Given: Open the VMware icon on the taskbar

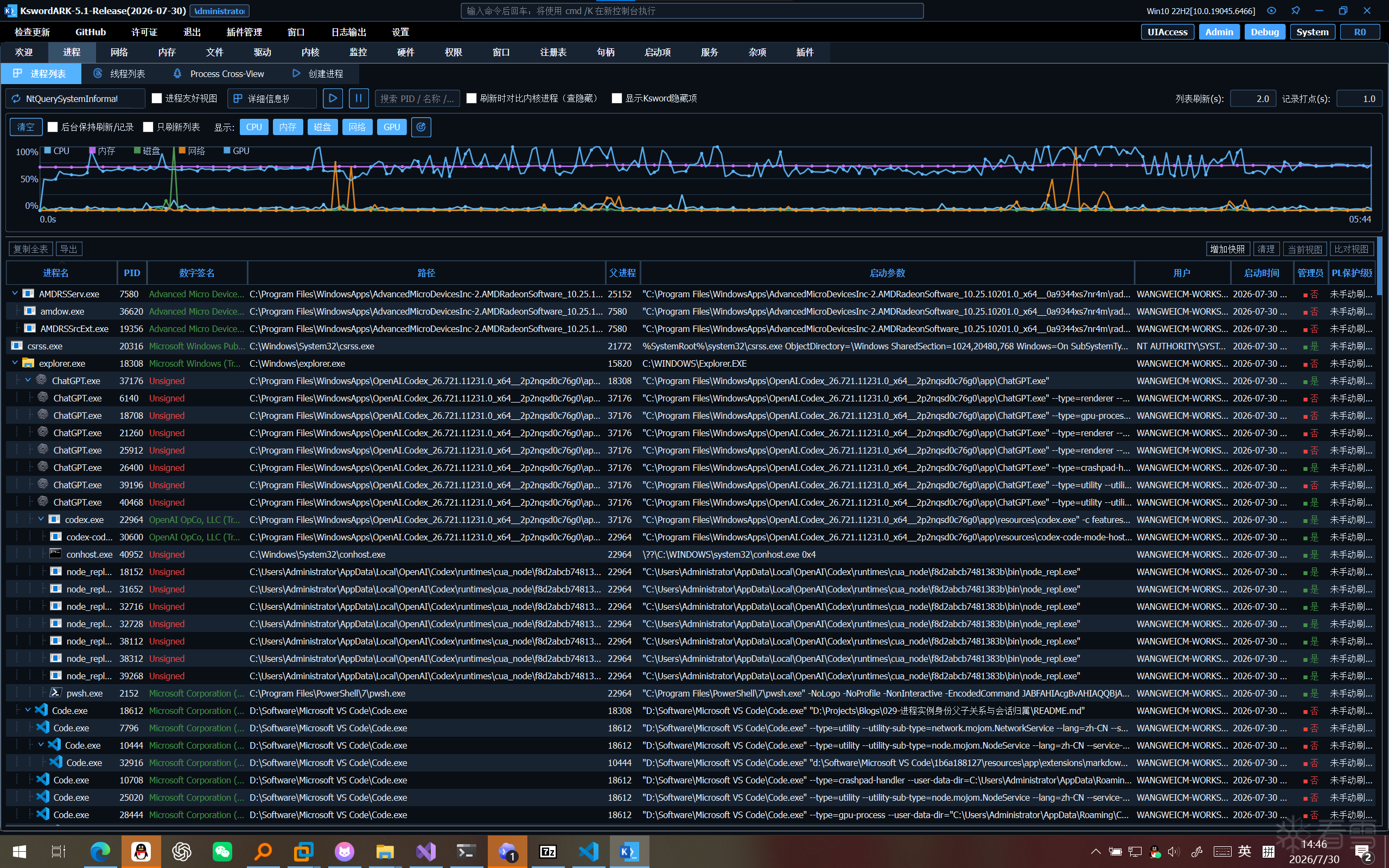Looking at the screenshot, I should [x=304, y=851].
